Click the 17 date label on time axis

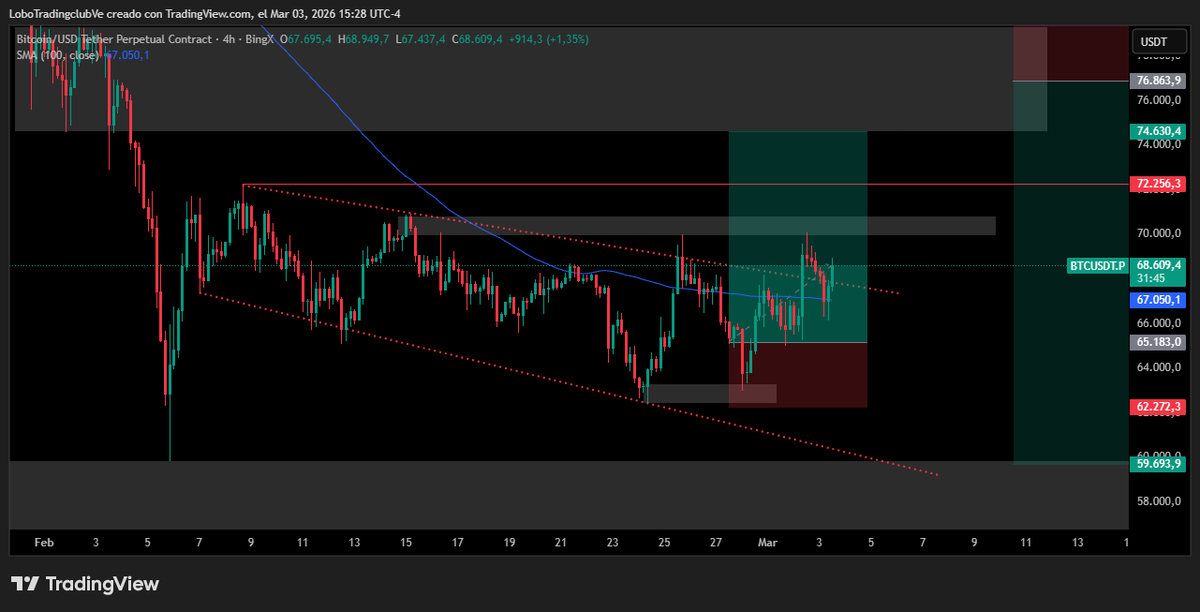[x=457, y=542]
